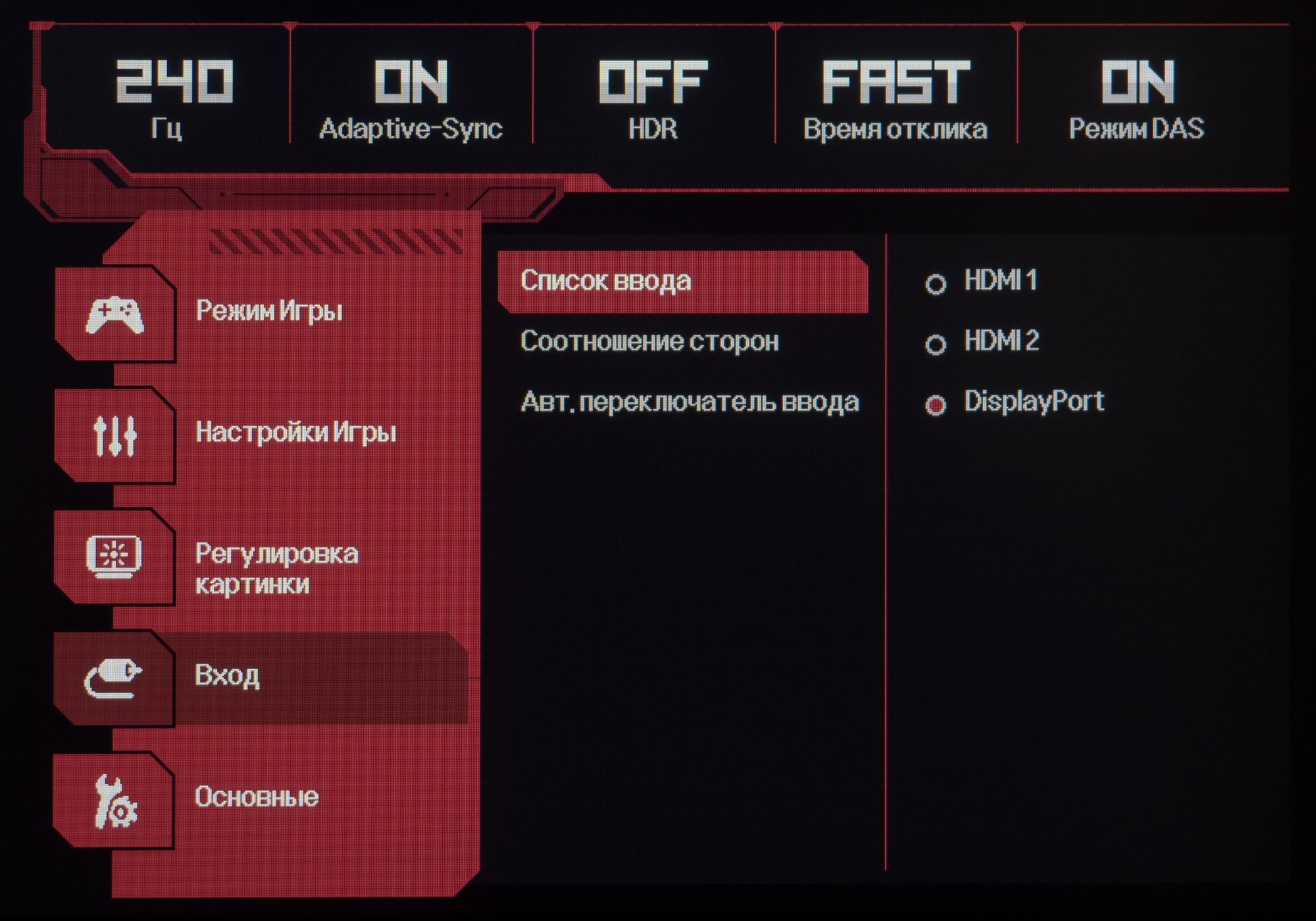
Task: Go to Регулировка картинки menu section
Action: [x=276, y=568]
